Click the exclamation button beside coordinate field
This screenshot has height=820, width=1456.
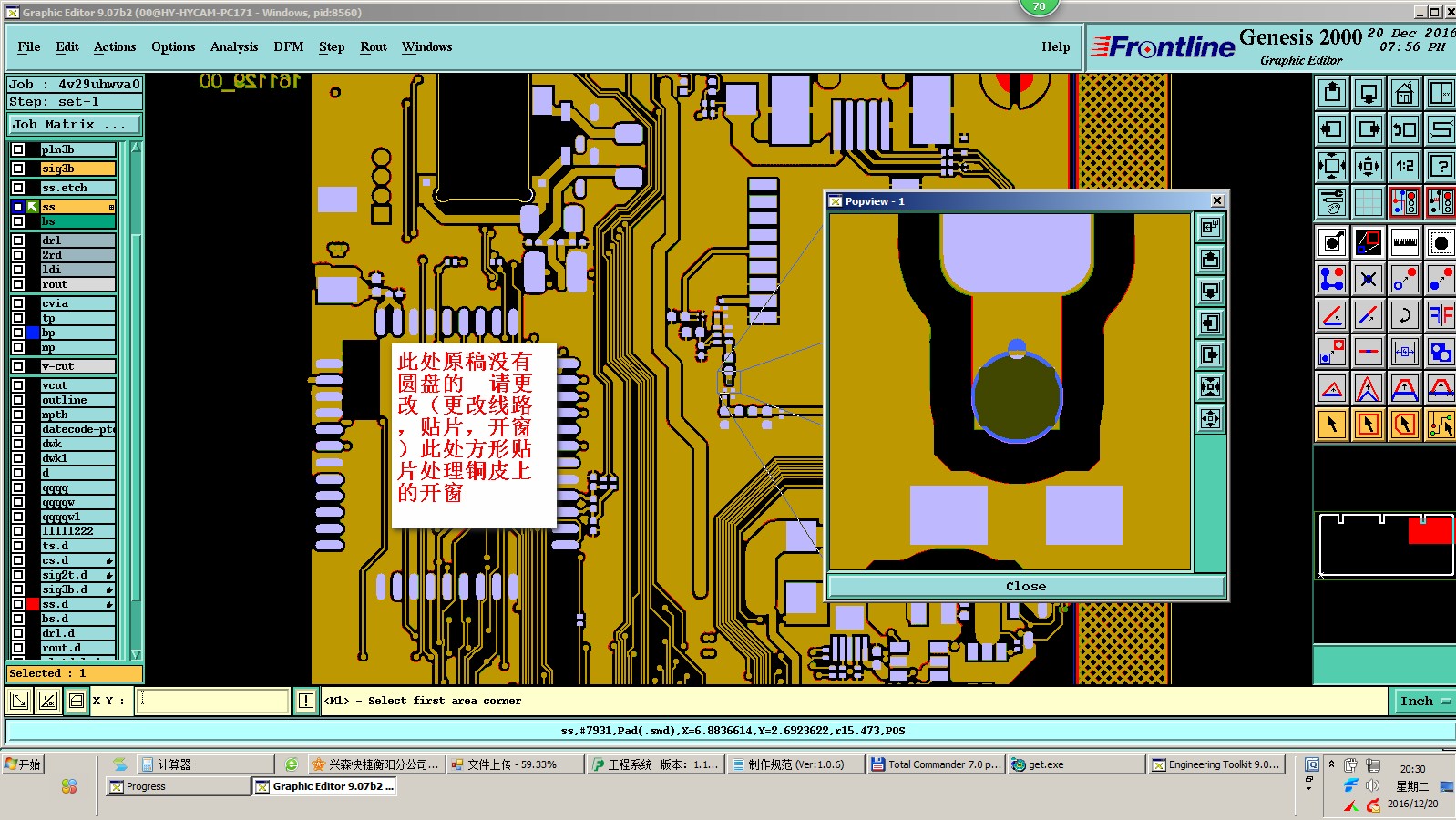[306, 701]
